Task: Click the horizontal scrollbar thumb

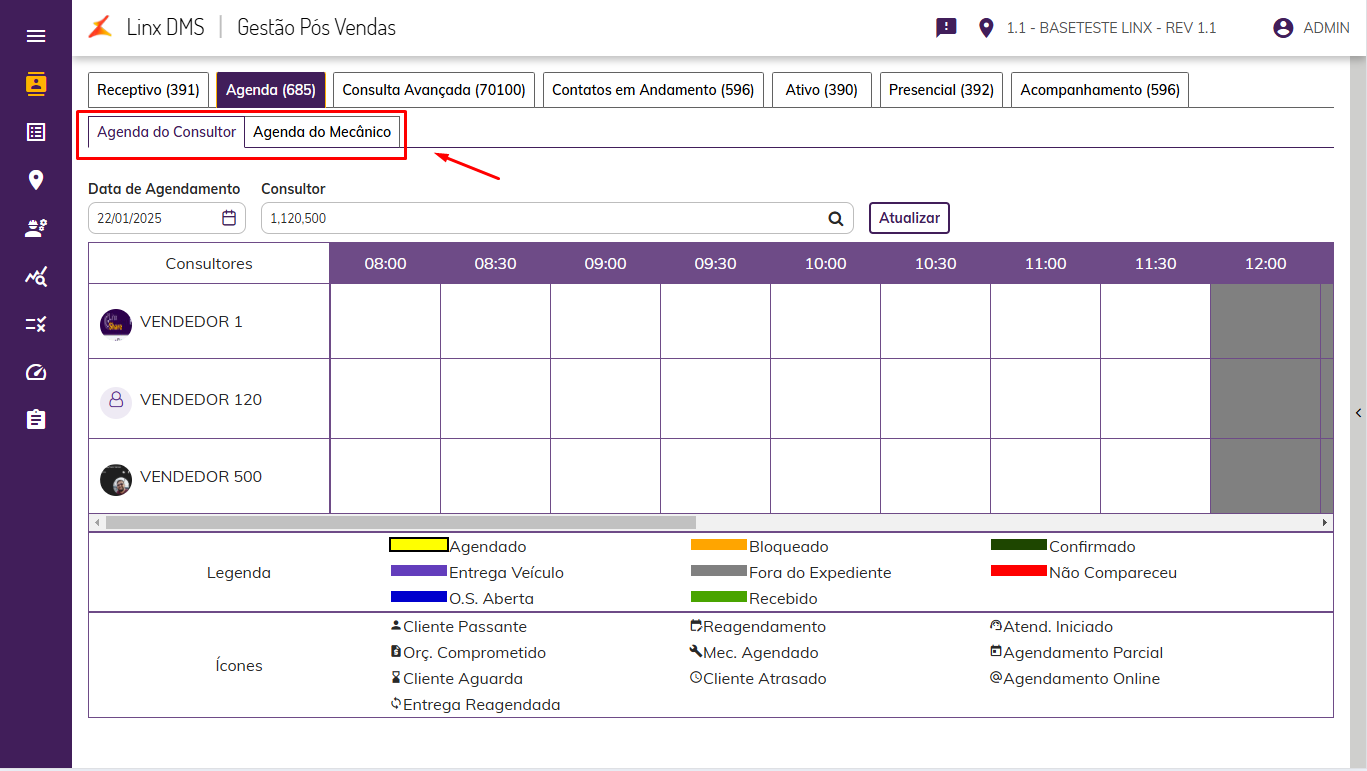Action: point(400,522)
